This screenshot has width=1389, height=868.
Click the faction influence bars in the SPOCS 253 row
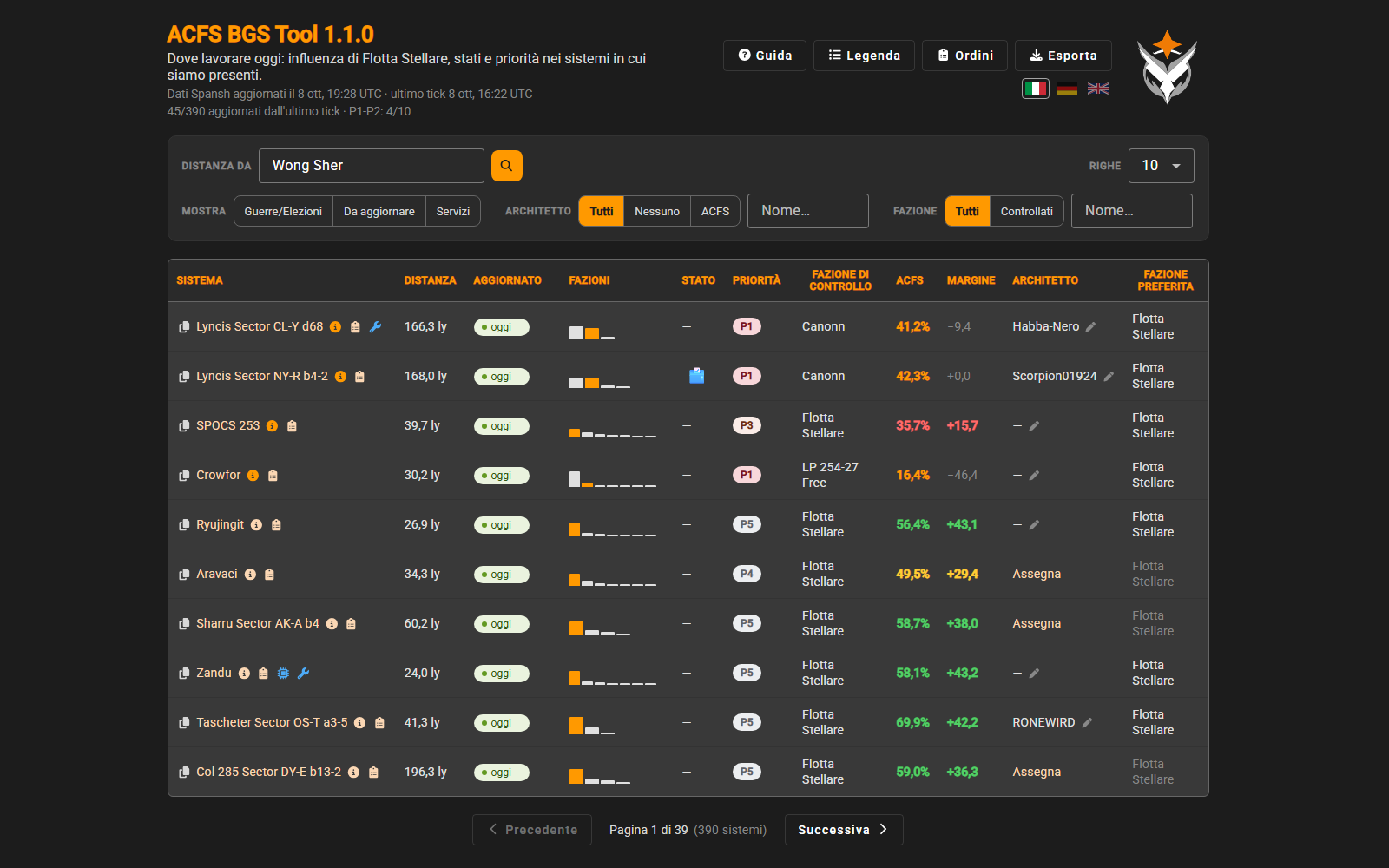pyautogui.click(x=613, y=431)
